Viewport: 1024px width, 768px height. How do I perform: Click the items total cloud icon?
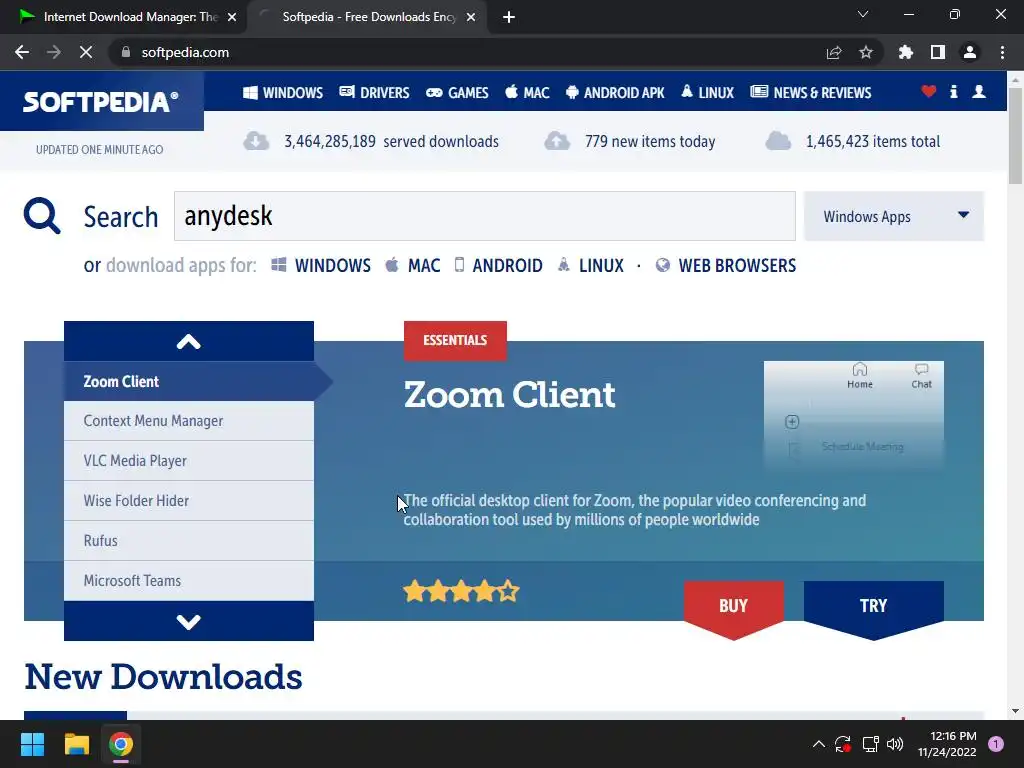(778, 141)
